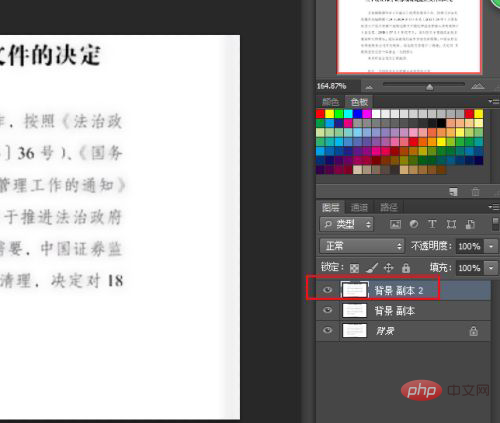The width and height of the screenshot is (500, 423).
Task: Choose the pure green swatch in first row
Action: [x=339, y=114]
